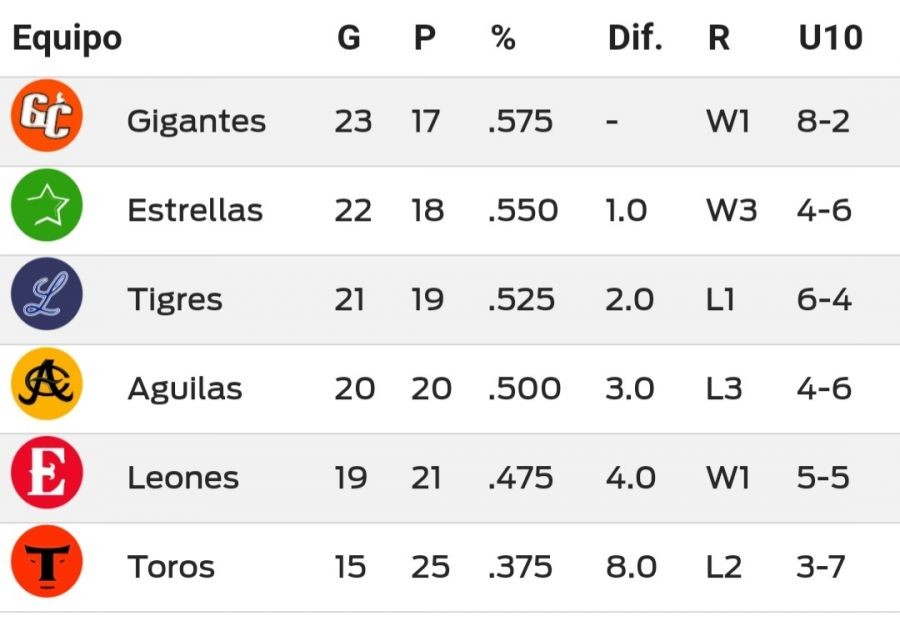This screenshot has height=636, width=900.
Task: Click the Toros orange T logo
Action: click(47, 563)
